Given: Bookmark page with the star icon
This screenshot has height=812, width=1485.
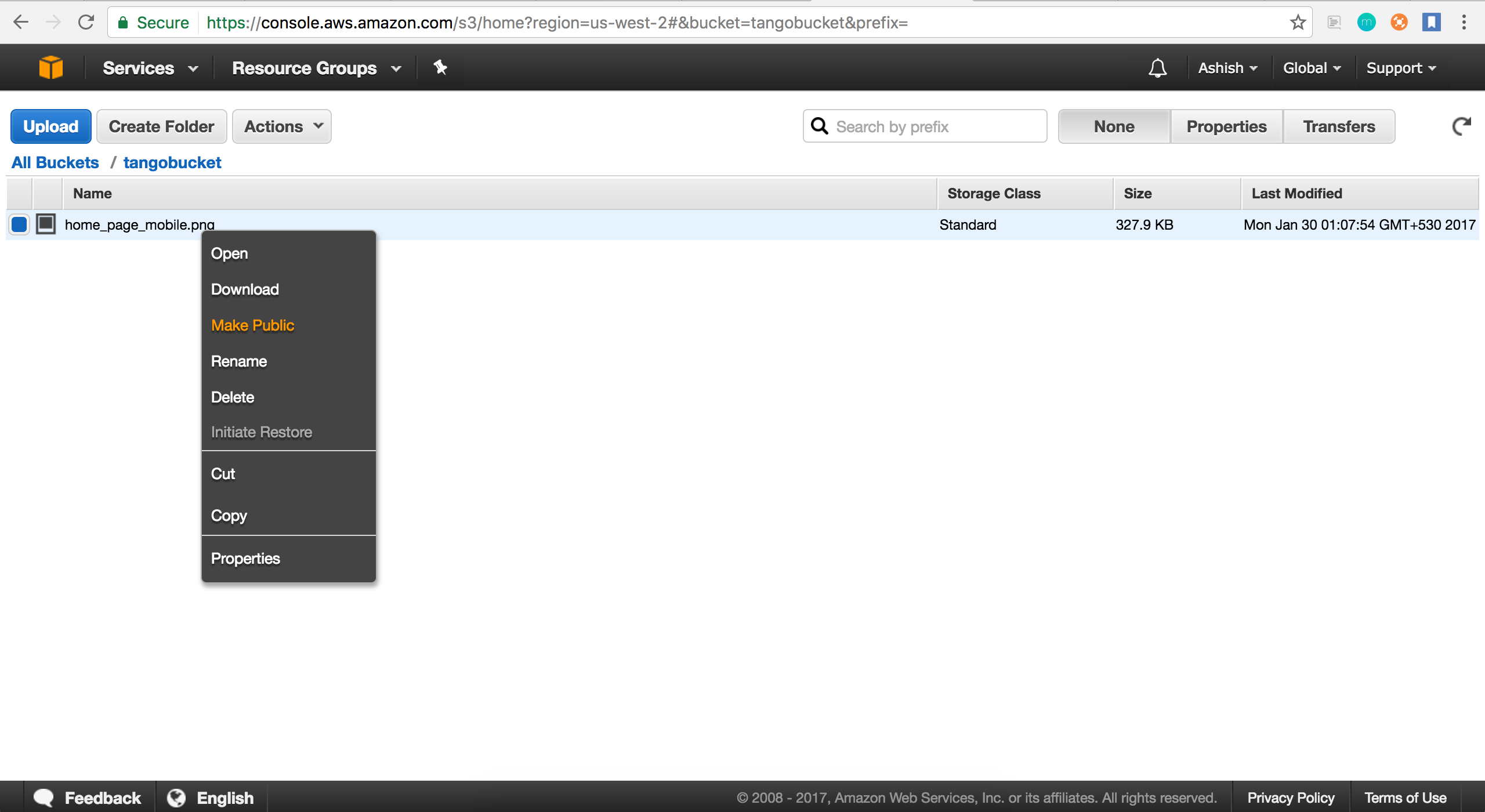Looking at the screenshot, I should coord(1298,23).
